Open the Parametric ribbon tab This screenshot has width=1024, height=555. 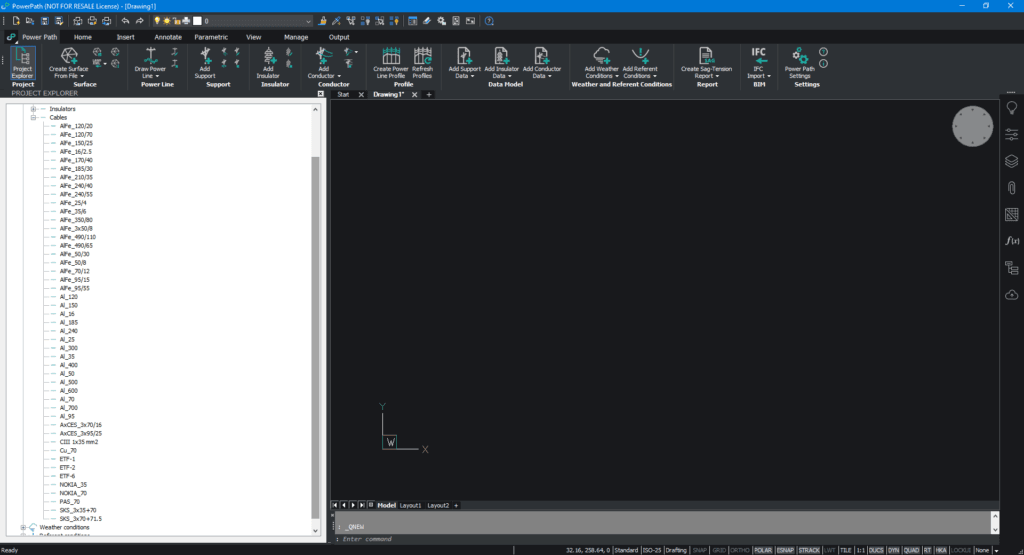pyautogui.click(x=211, y=37)
